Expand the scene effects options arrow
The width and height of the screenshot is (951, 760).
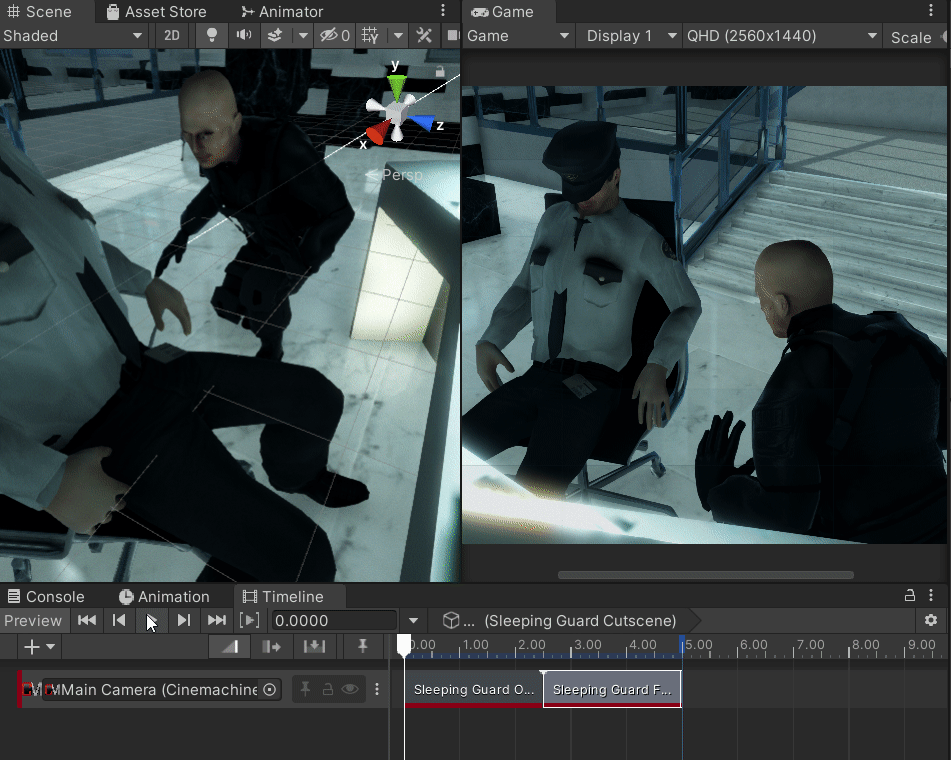pyautogui.click(x=303, y=36)
